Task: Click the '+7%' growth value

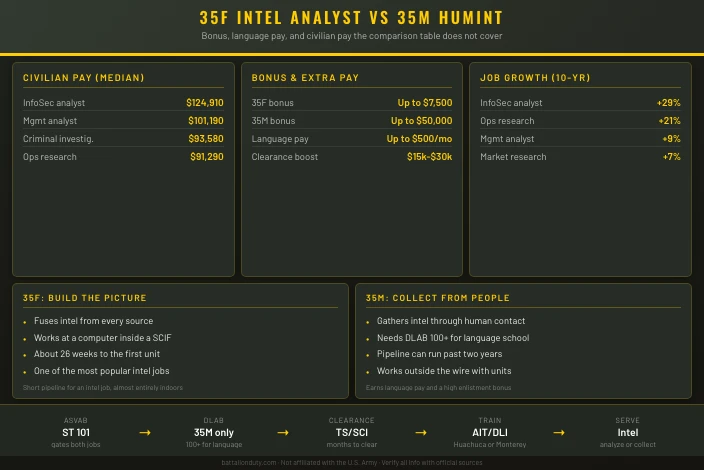Action: click(671, 157)
